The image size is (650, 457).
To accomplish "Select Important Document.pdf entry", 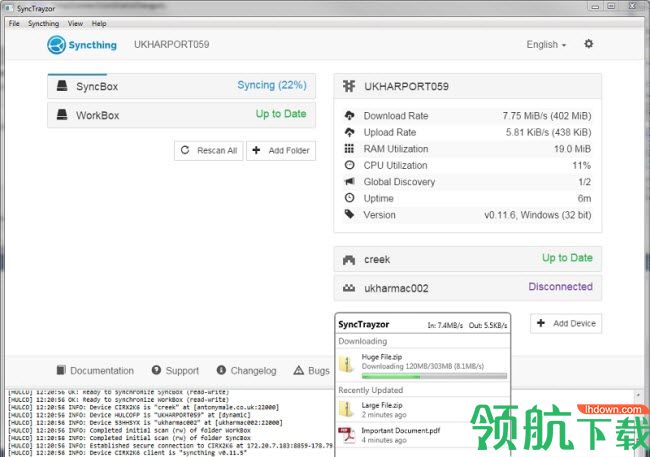I will (422, 435).
